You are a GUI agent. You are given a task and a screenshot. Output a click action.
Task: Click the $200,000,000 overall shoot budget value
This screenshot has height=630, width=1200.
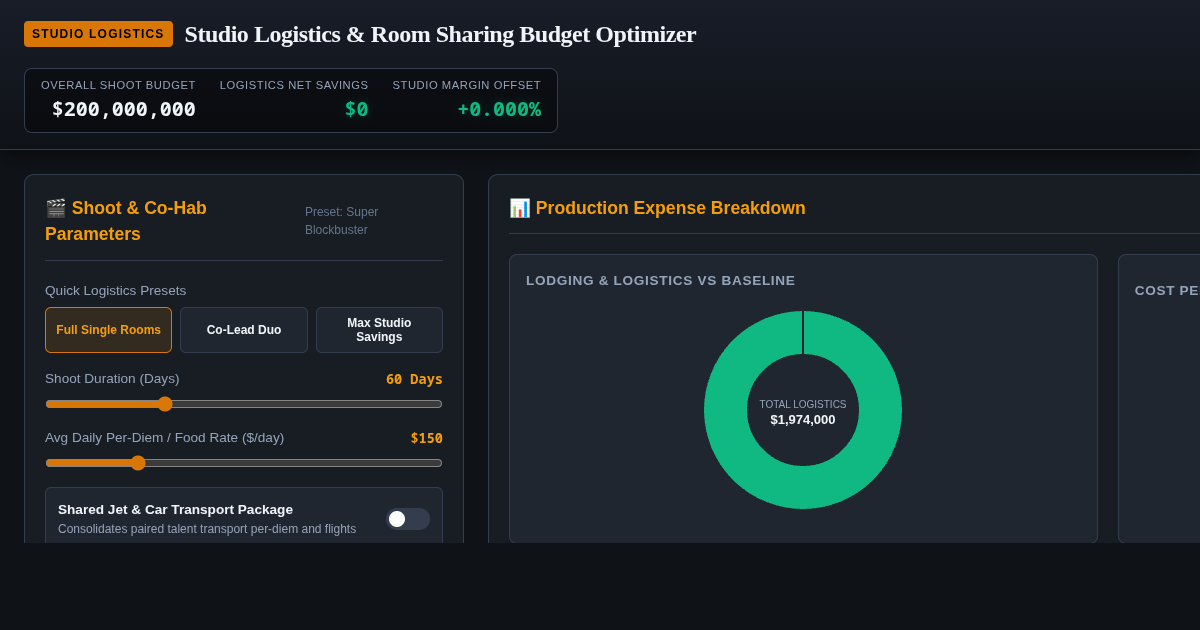(x=124, y=109)
